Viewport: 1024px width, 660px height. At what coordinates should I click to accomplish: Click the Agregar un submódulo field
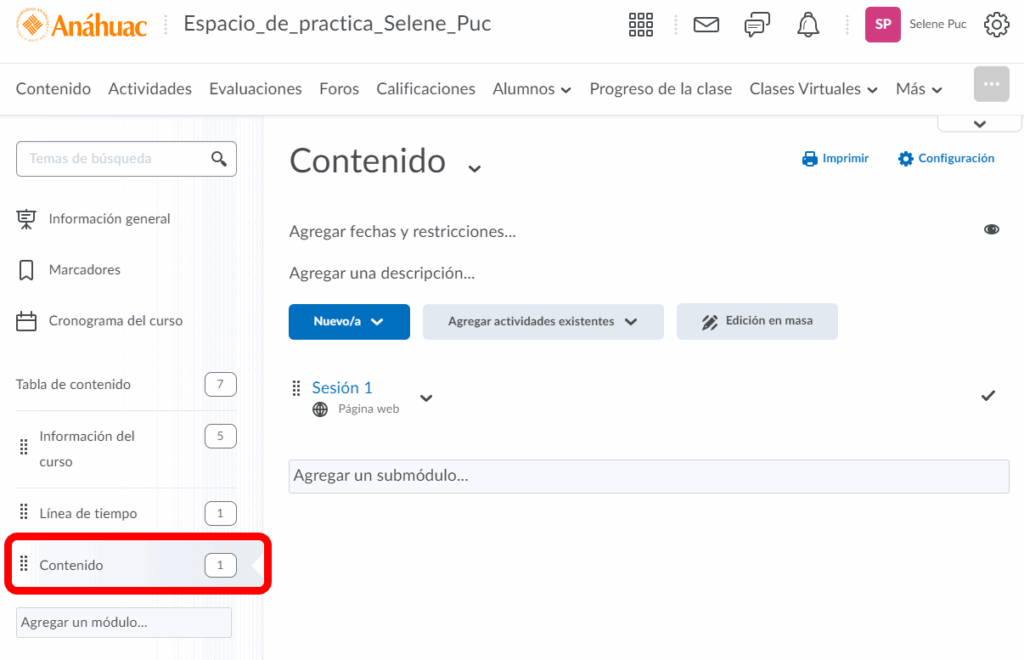tap(648, 476)
